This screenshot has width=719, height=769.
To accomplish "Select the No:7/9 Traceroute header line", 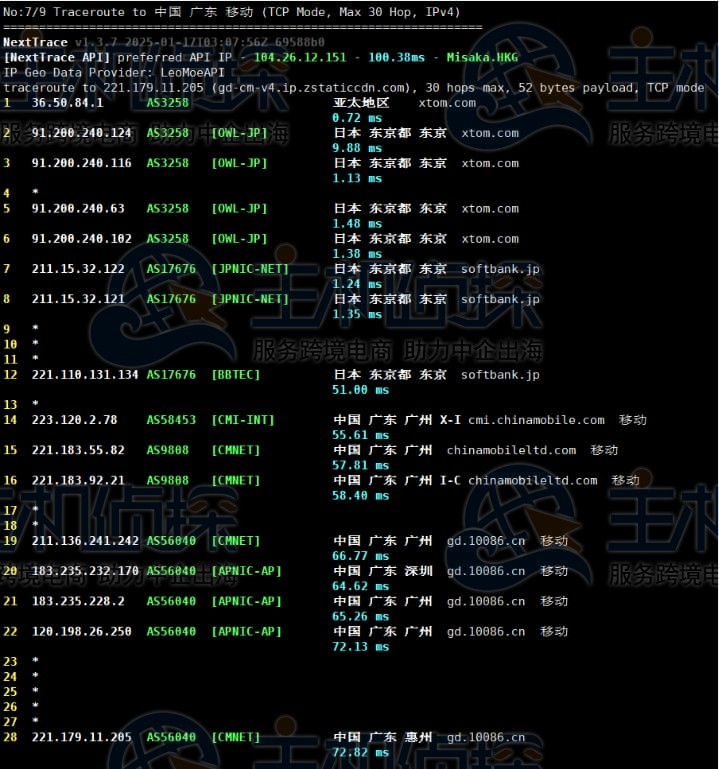I will pyautogui.click(x=231, y=12).
